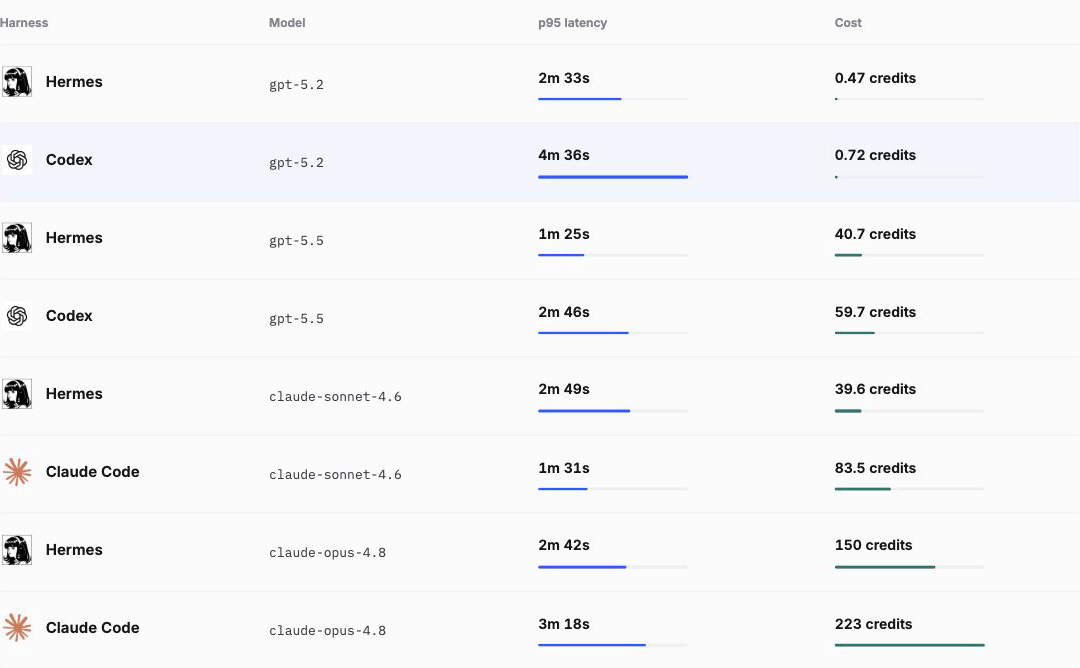Viewport: 1080px width, 668px height.
Task: Click the cost bar under 150 credits
Action: pos(909,567)
